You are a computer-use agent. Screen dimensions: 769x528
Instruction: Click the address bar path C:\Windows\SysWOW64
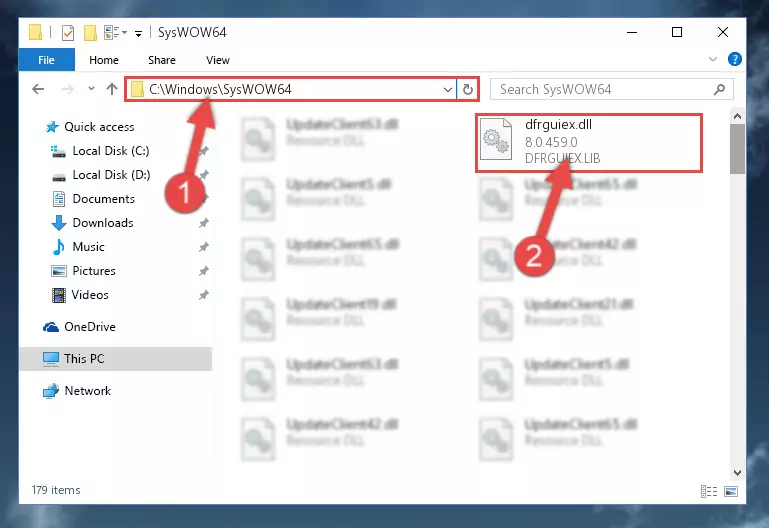220,89
